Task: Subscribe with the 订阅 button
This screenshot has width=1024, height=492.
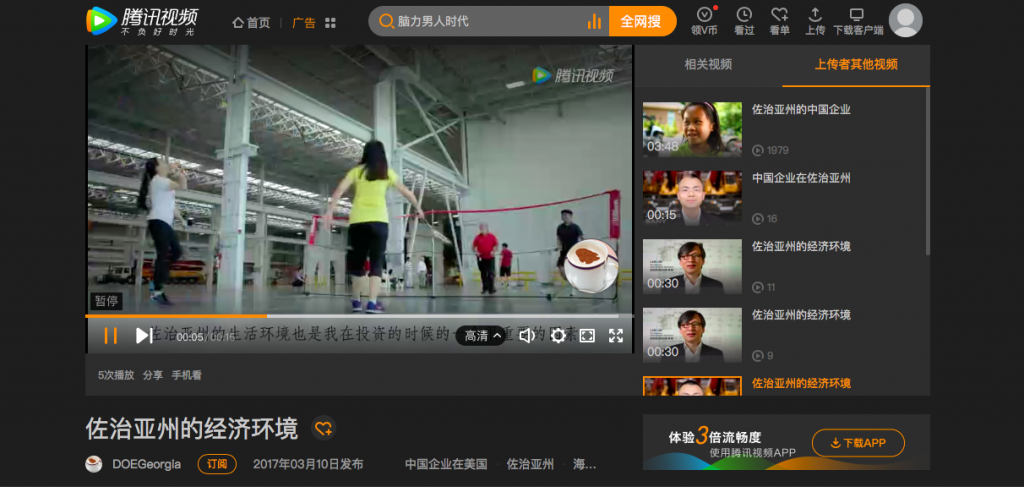Action: [217, 464]
